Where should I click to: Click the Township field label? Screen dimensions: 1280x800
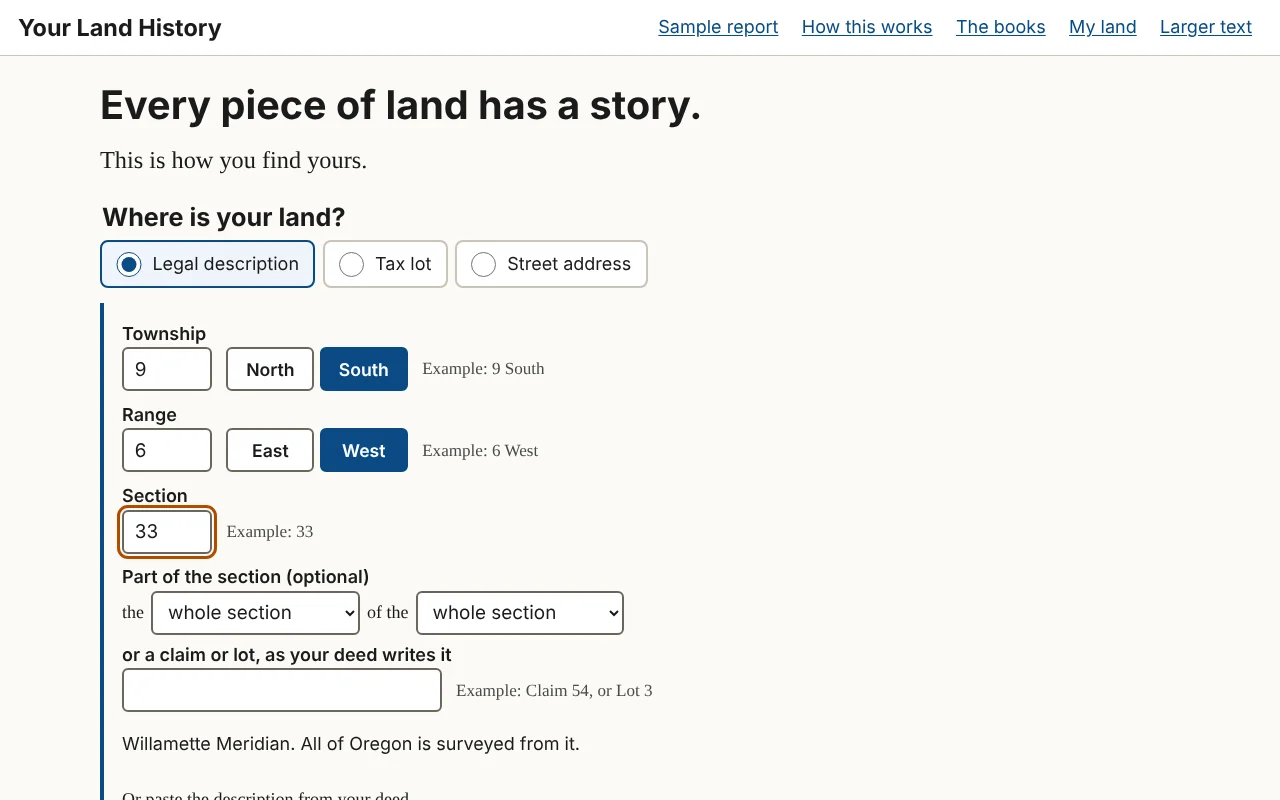164,334
